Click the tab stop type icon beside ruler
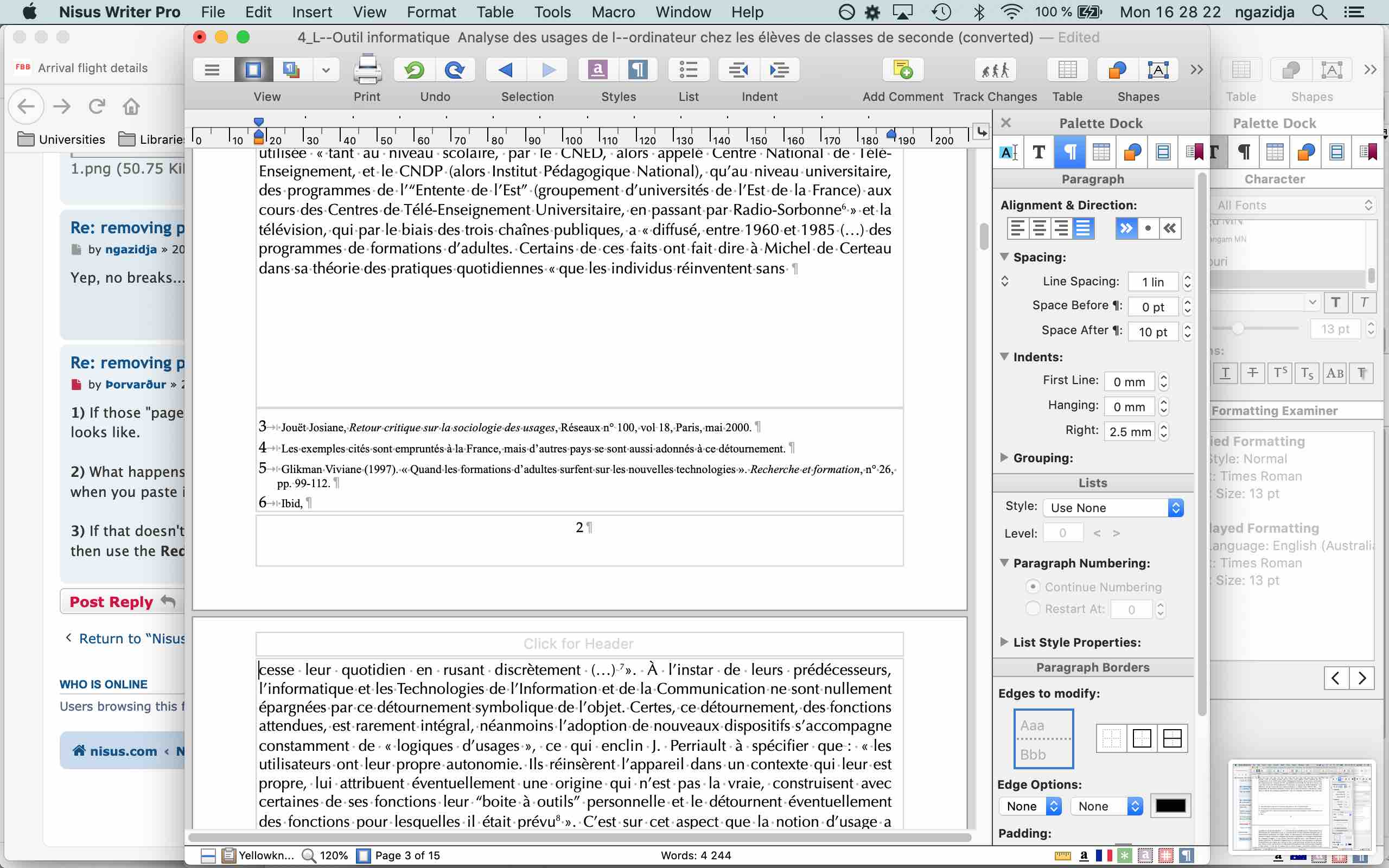Image resolution: width=1389 pixels, height=868 pixels. pyautogui.click(x=982, y=132)
